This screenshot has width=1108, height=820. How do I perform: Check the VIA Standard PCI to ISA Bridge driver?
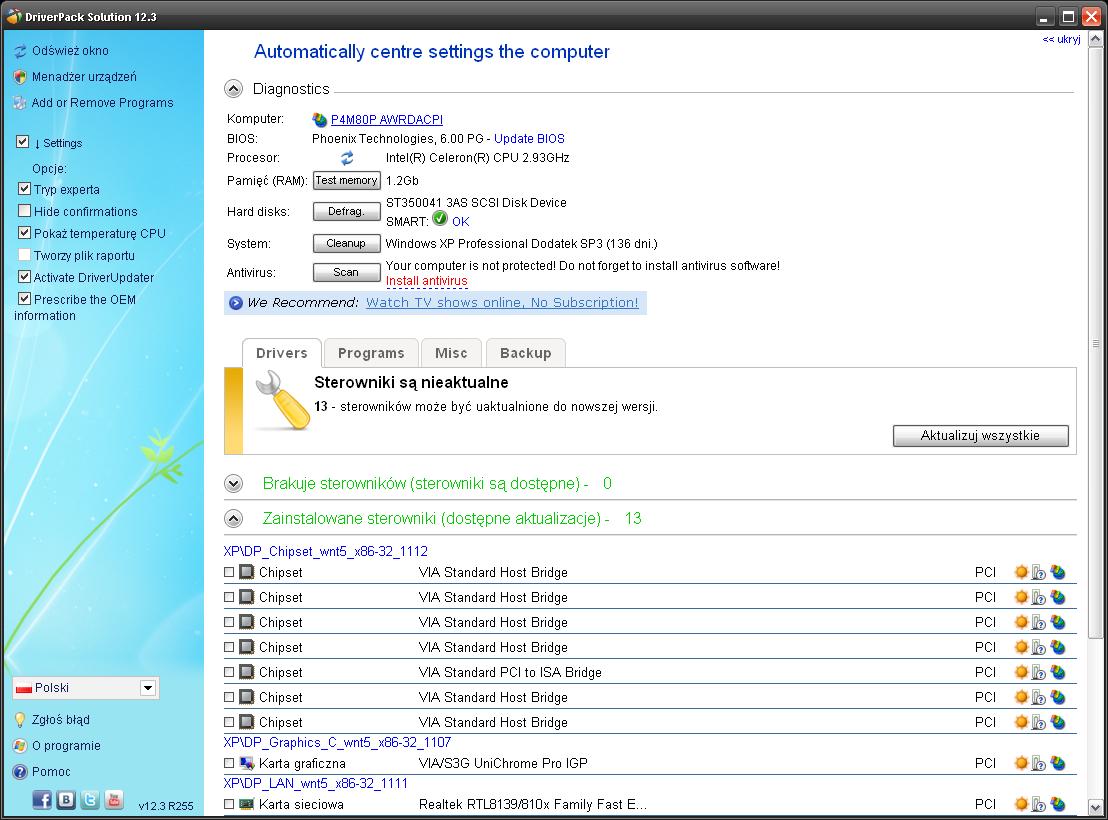(x=229, y=672)
